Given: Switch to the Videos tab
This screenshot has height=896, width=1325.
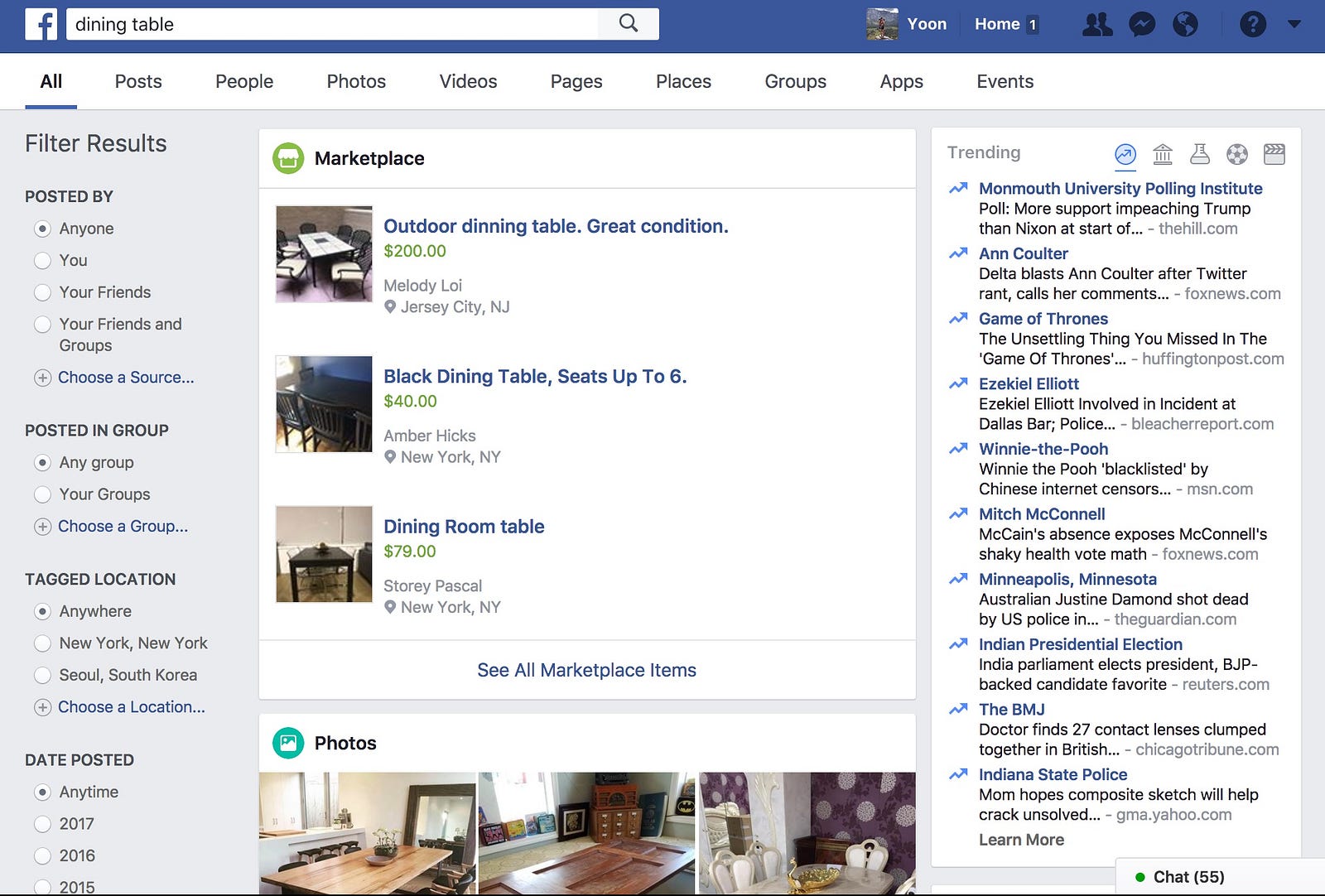Looking at the screenshot, I should [x=468, y=81].
